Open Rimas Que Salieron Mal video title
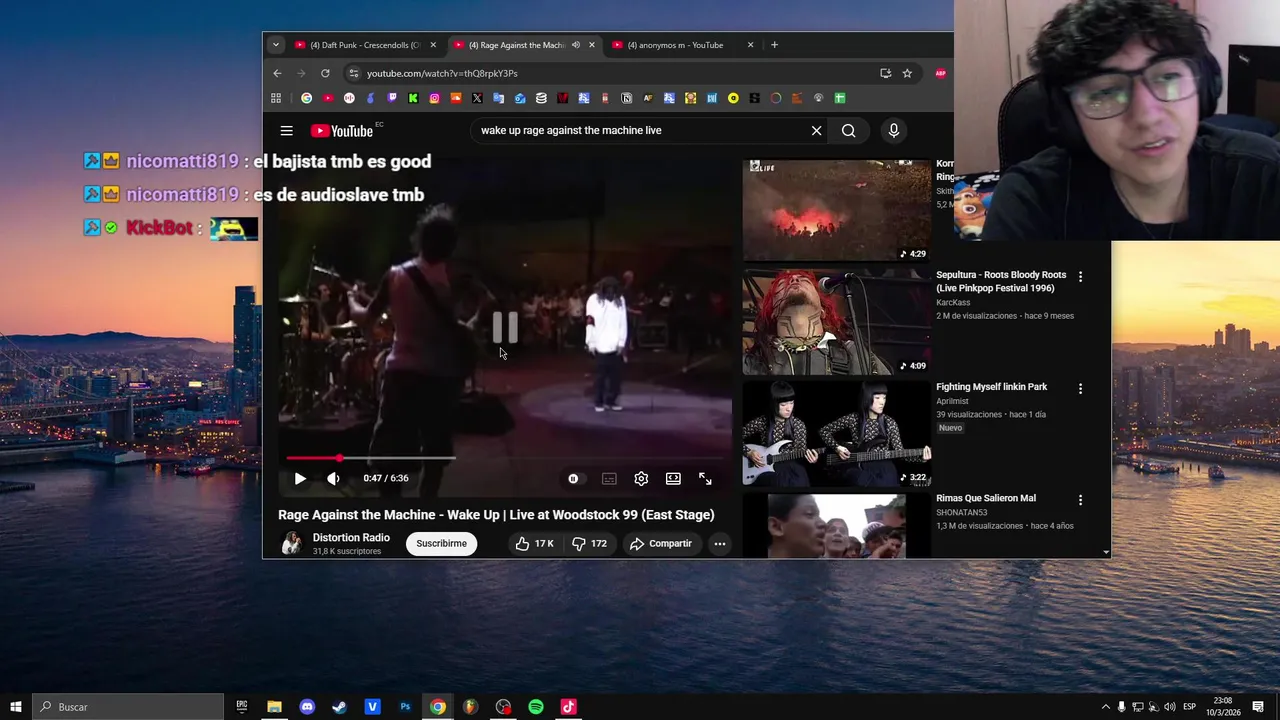1280x720 pixels. pyautogui.click(x=986, y=498)
